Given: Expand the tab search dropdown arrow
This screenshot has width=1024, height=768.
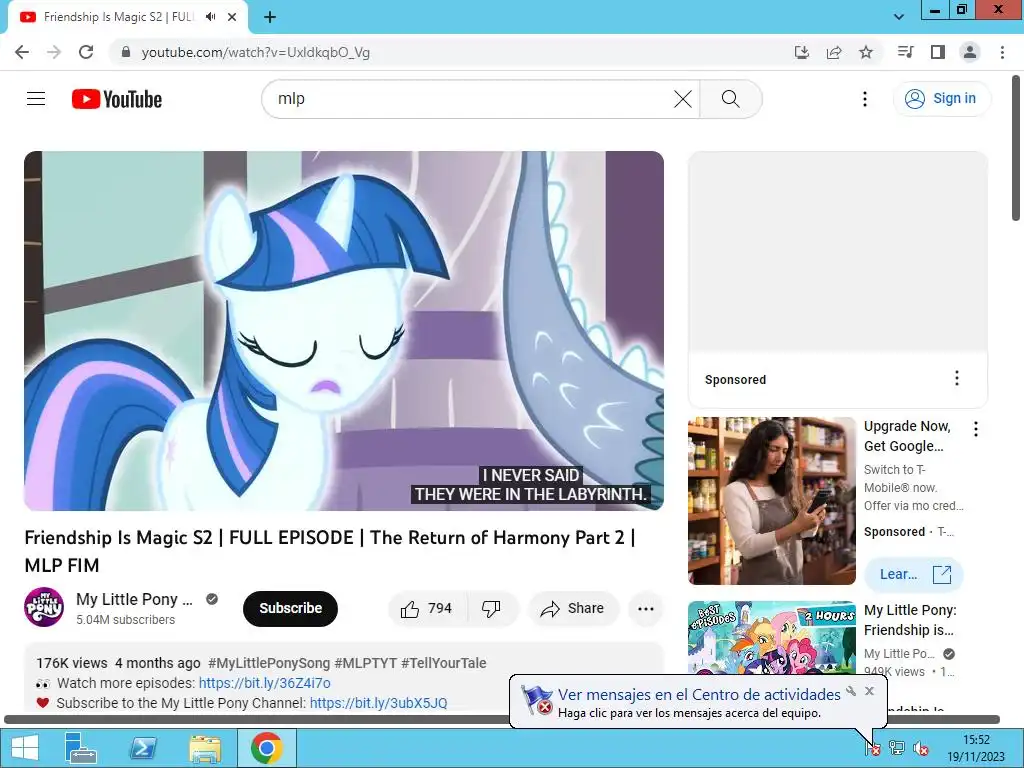Looking at the screenshot, I should (x=899, y=17).
